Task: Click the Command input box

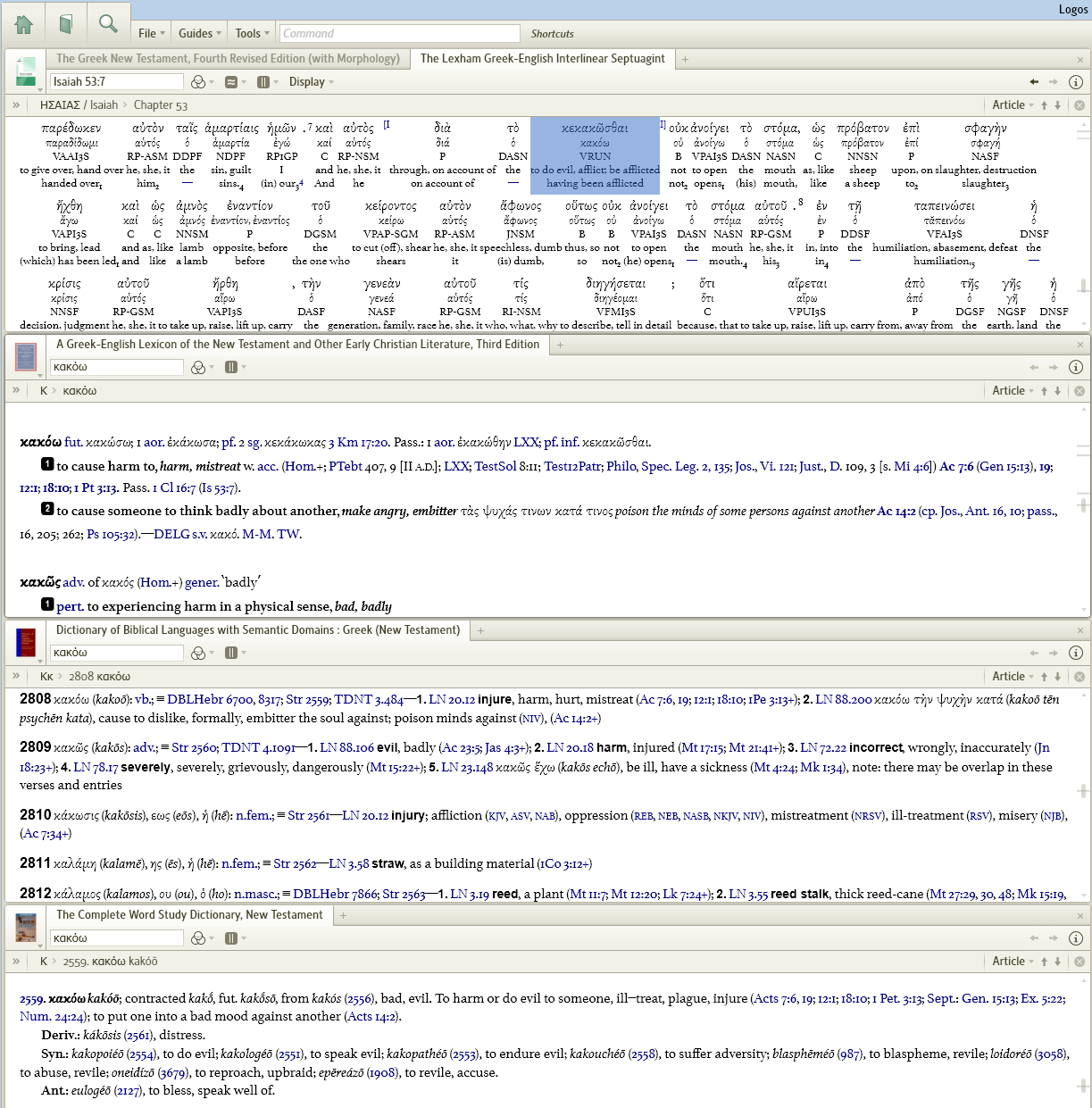Action: click(x=399, y=33)
